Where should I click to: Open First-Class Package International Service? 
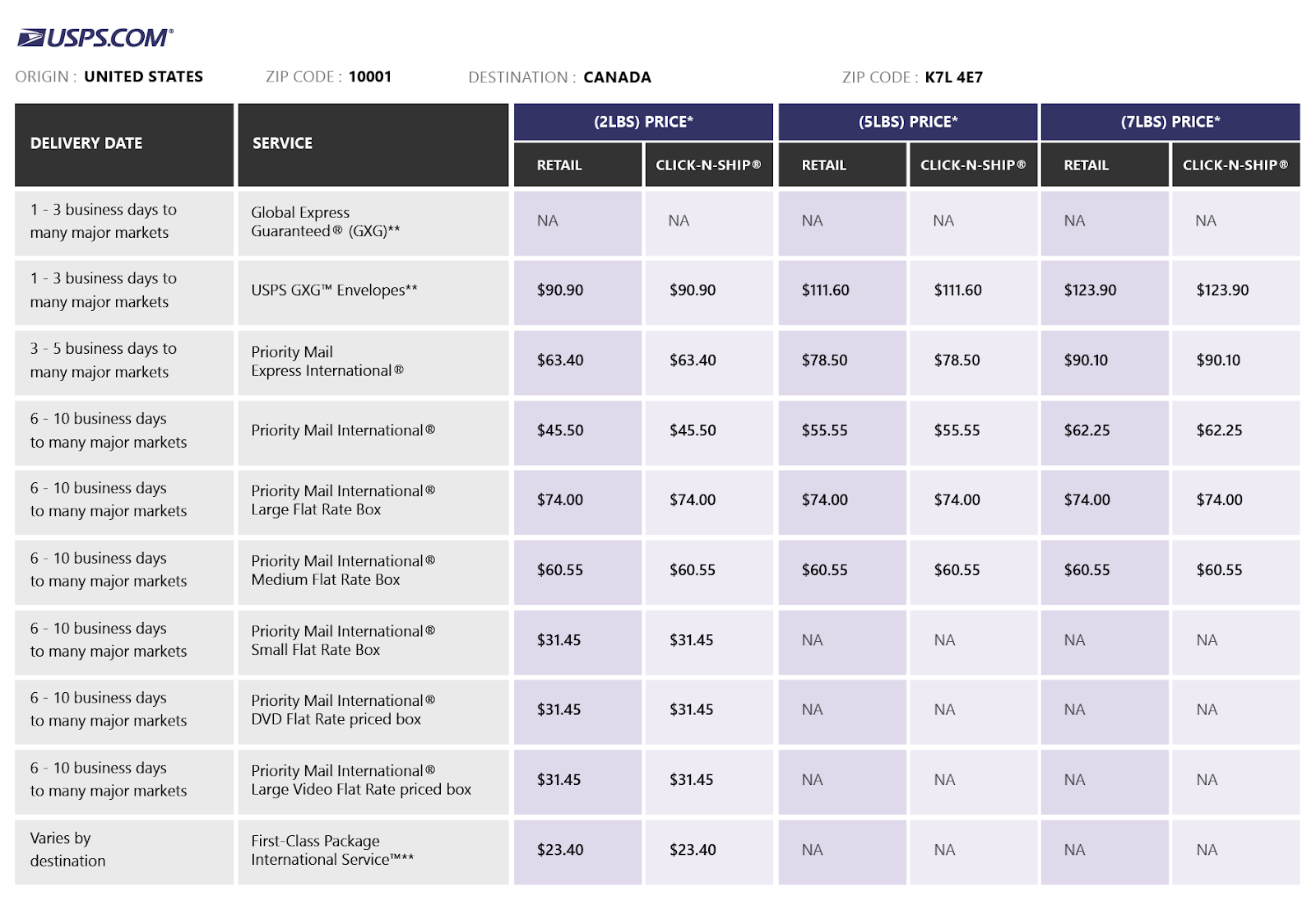(x=331, y=850)
